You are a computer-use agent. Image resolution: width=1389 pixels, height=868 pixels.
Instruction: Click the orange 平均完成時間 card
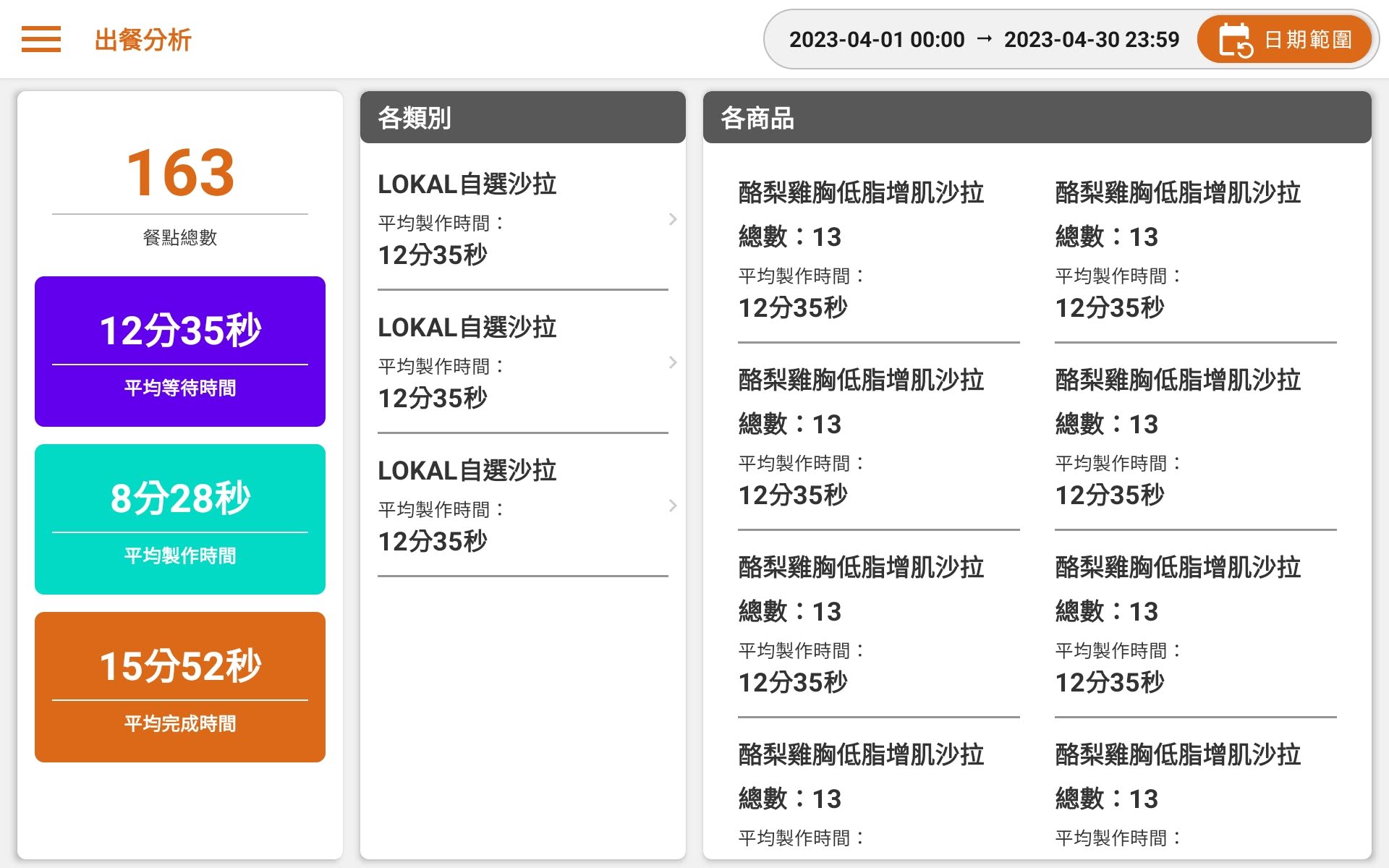[180, 687]
